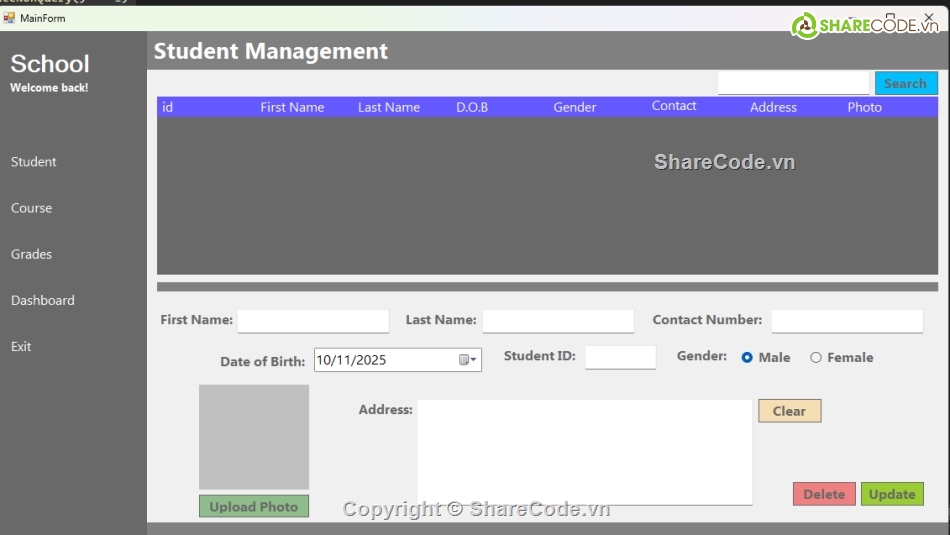The image size is (950, 535).
Task: Click the green Update button
Action: (x=891, y=494)
